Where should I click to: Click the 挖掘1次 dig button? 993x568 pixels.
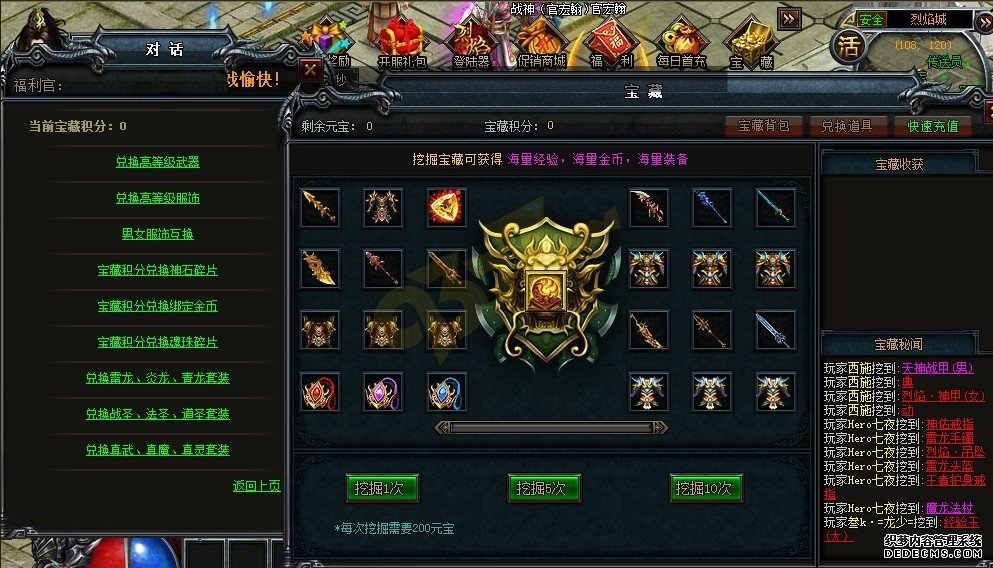382,488
